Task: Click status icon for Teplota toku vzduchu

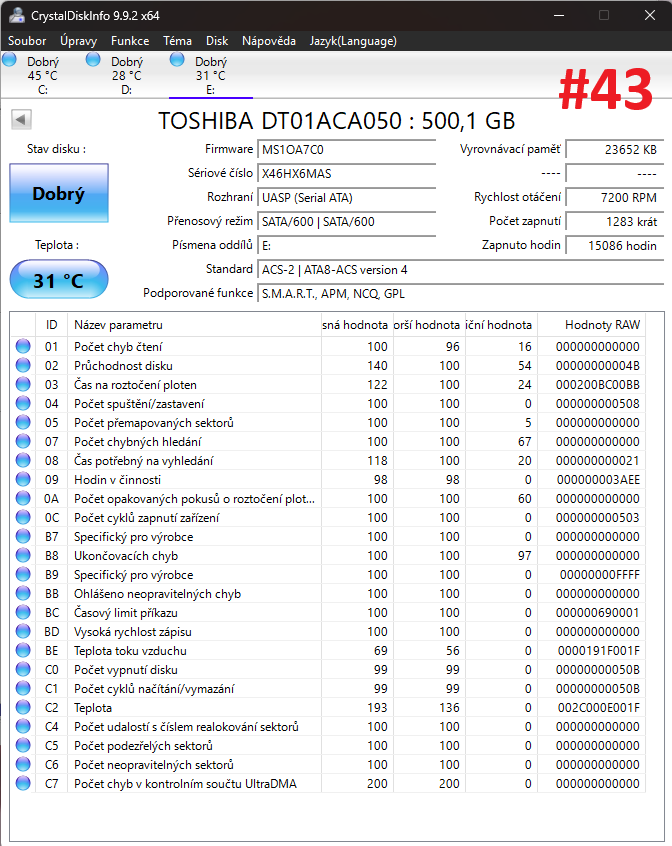Action: (x=23, y=650)
